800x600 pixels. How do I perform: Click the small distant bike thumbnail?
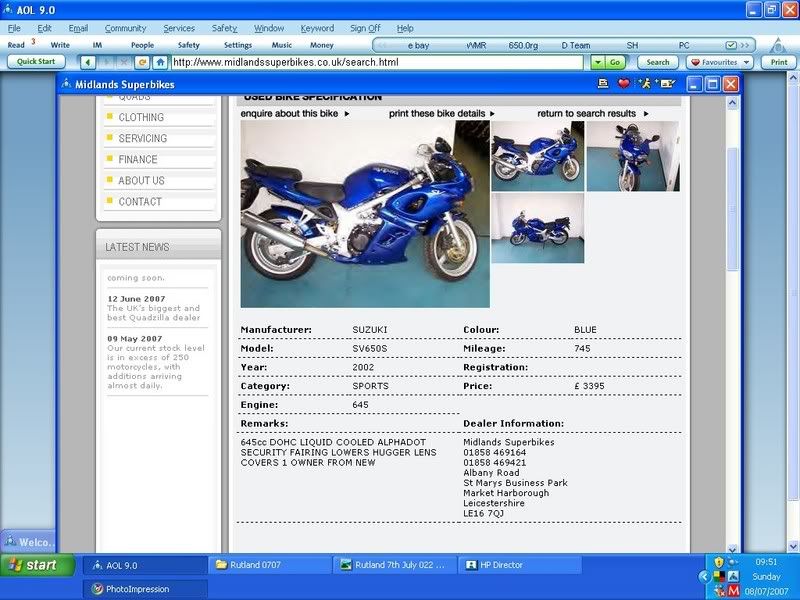tap(538, 228)
